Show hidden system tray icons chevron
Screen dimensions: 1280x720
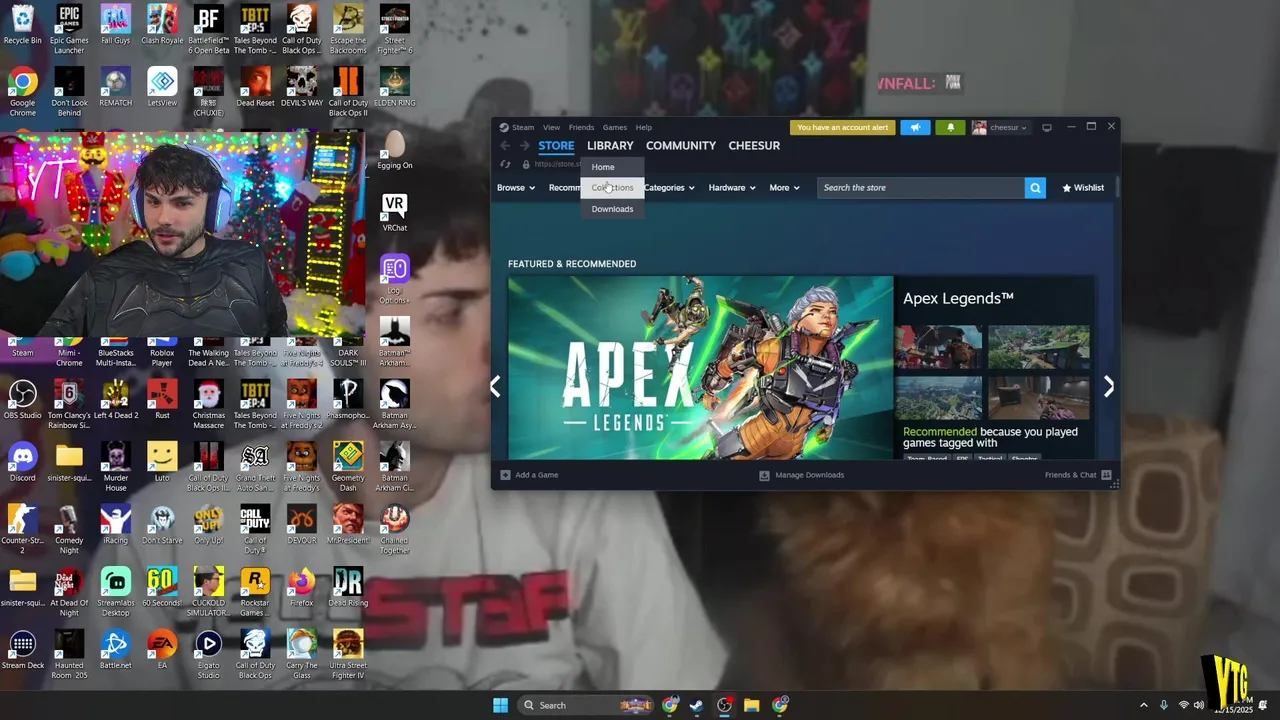point(1143,705)
